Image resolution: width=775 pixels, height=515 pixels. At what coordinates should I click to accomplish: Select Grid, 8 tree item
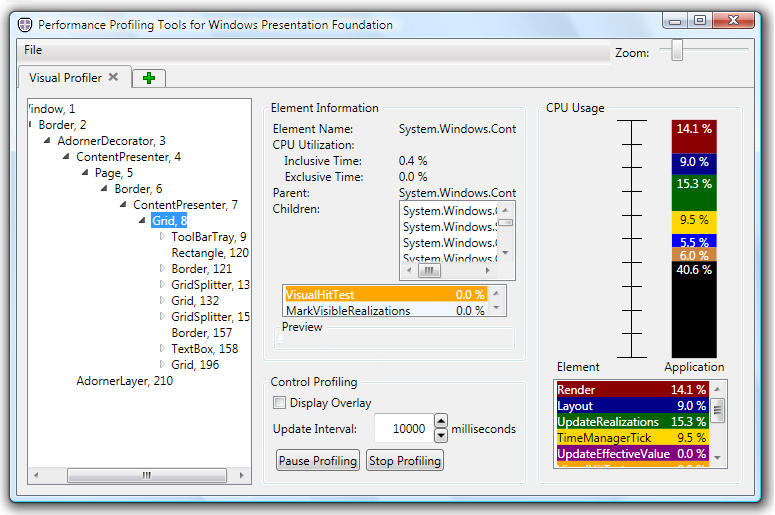(169, 220)
